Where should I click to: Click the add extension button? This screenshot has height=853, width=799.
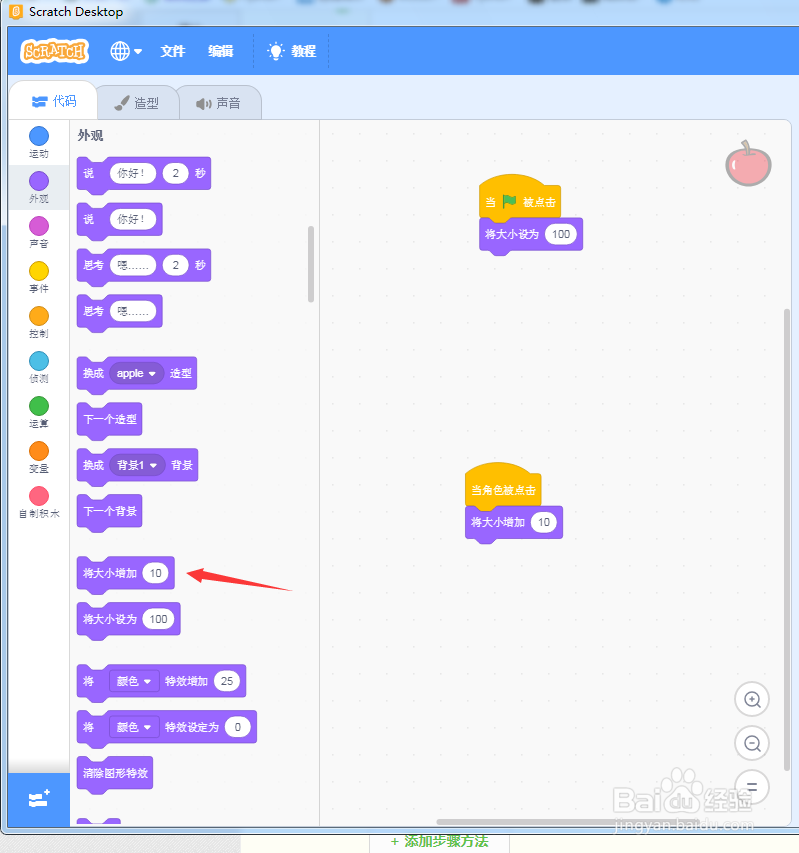coord(39,799)
